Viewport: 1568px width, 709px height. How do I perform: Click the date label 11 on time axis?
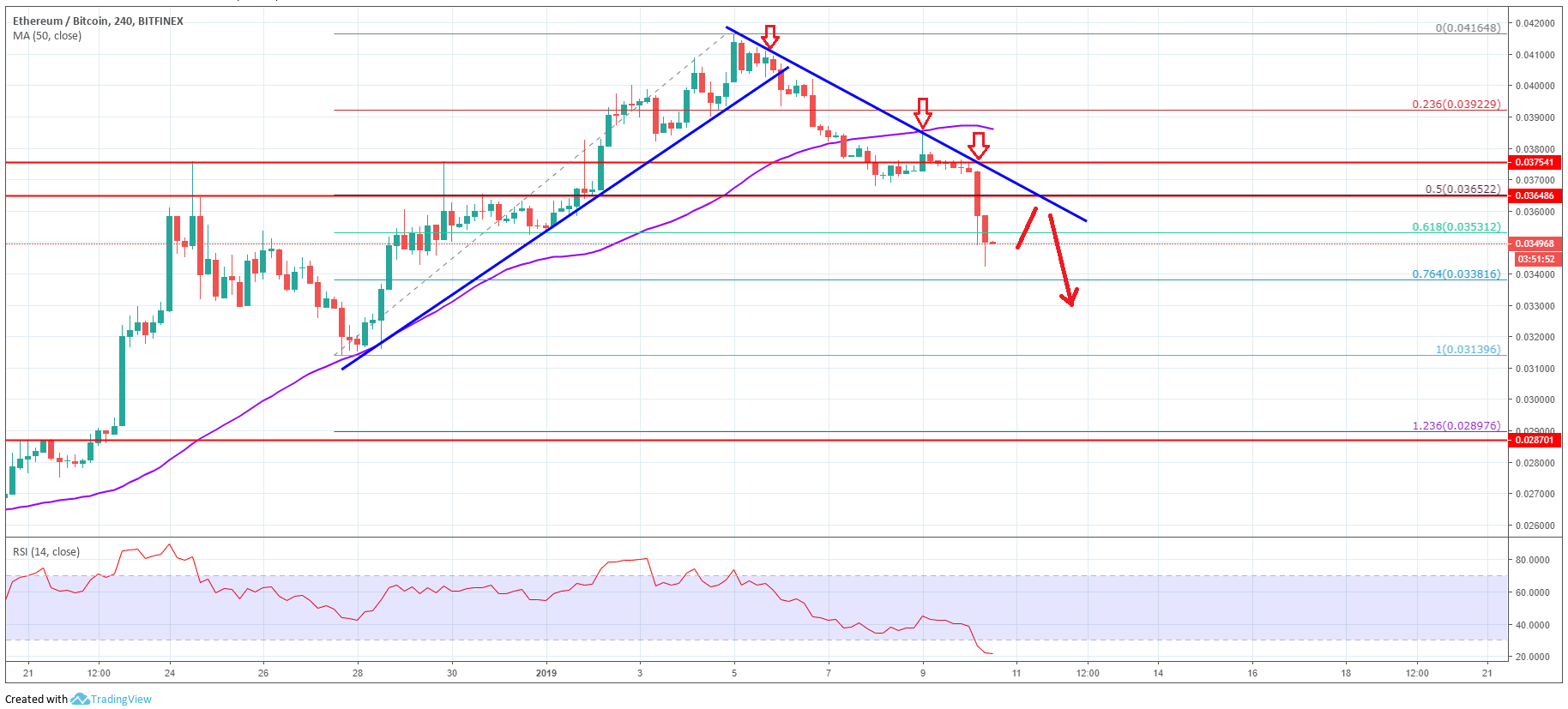(x=1016, y=673)
